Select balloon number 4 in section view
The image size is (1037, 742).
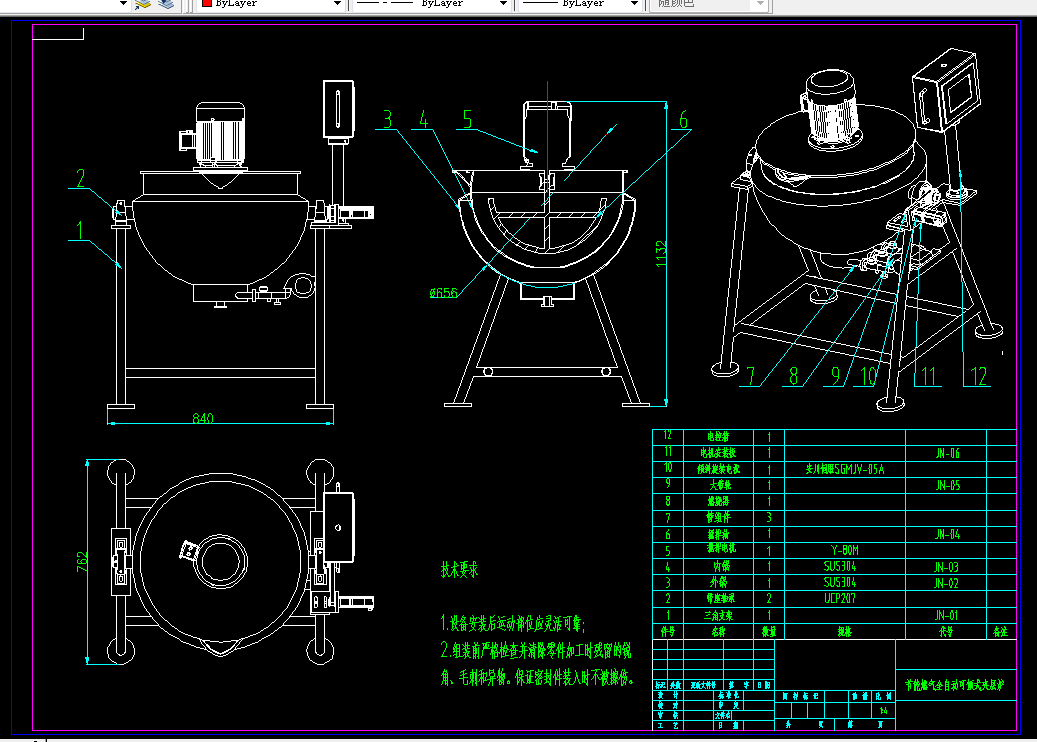click(x=423, y=119)
